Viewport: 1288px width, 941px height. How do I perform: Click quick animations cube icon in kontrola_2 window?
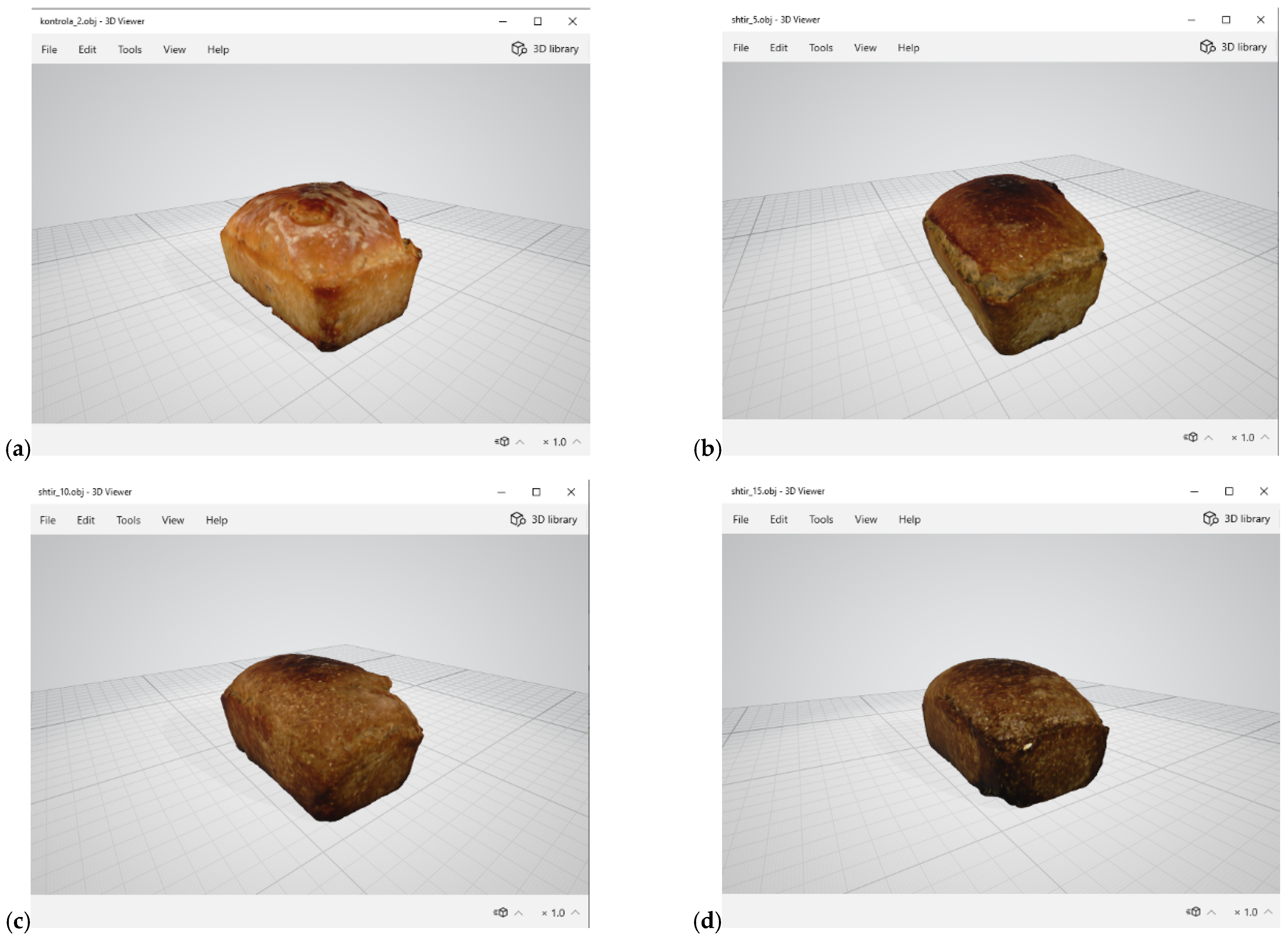[x=502, y=441]
